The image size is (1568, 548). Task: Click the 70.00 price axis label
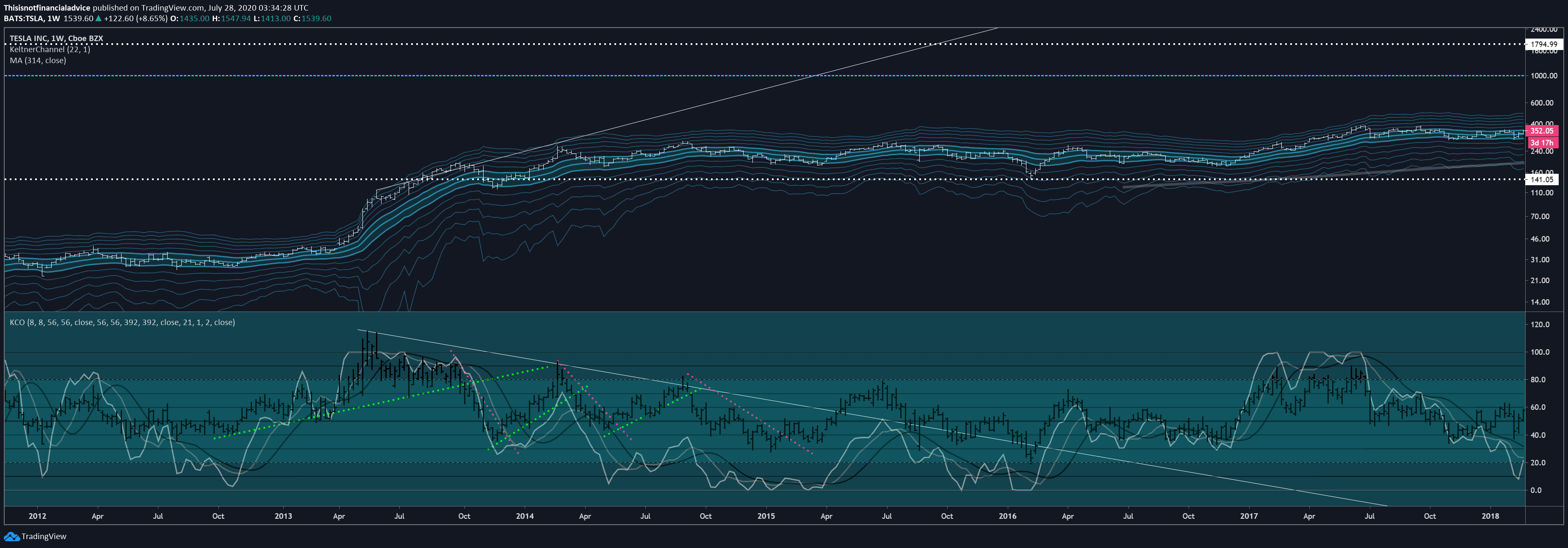(1540, 216)
